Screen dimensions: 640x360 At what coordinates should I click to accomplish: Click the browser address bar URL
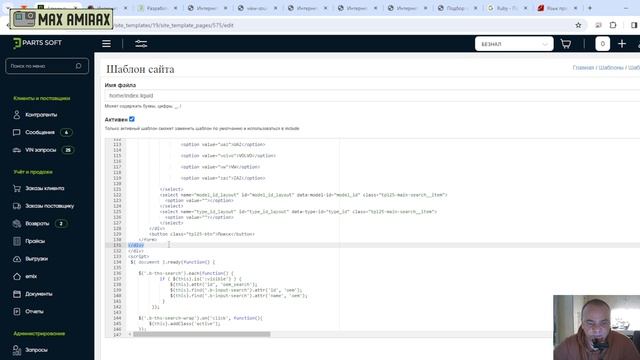(173, 25)
